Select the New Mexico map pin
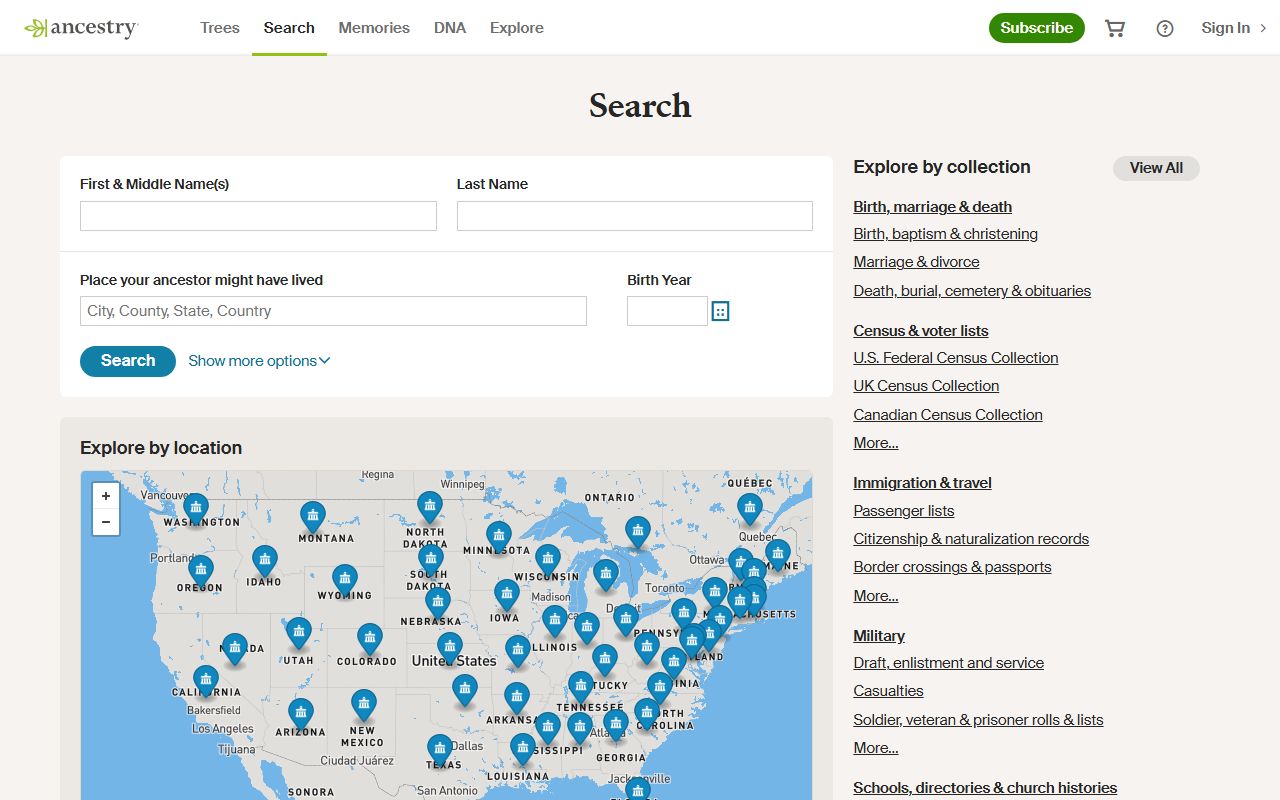Image resolution: width=1280 pixels, height=800 pixels. click(364, 706)
